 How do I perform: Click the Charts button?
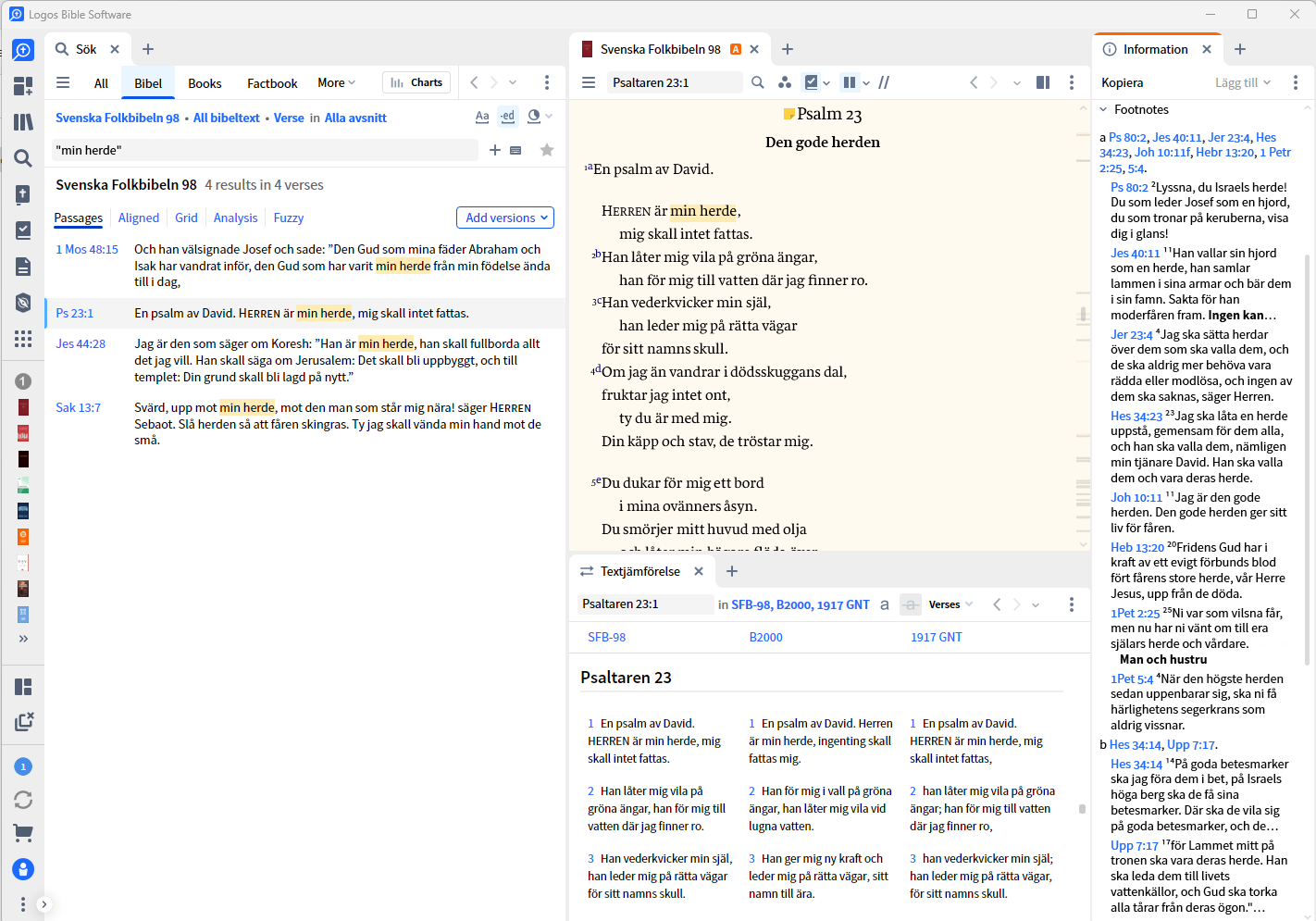[x=416, y=82]
